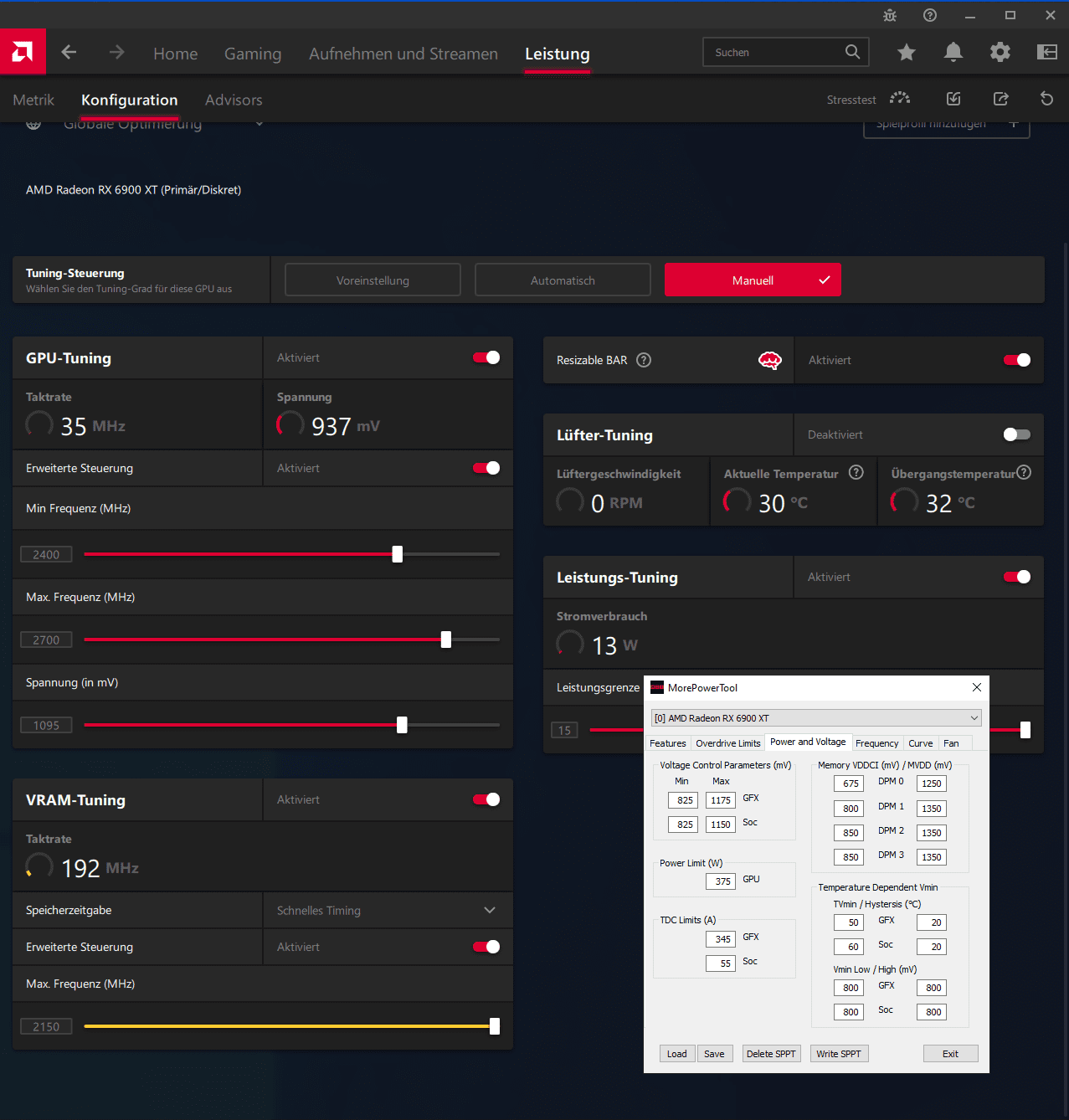Image resolution: width=1069 pixels, height=1120 pixels.
Task: Toggle Resizable BAR switch
Action: click(x=1017, y=360)
